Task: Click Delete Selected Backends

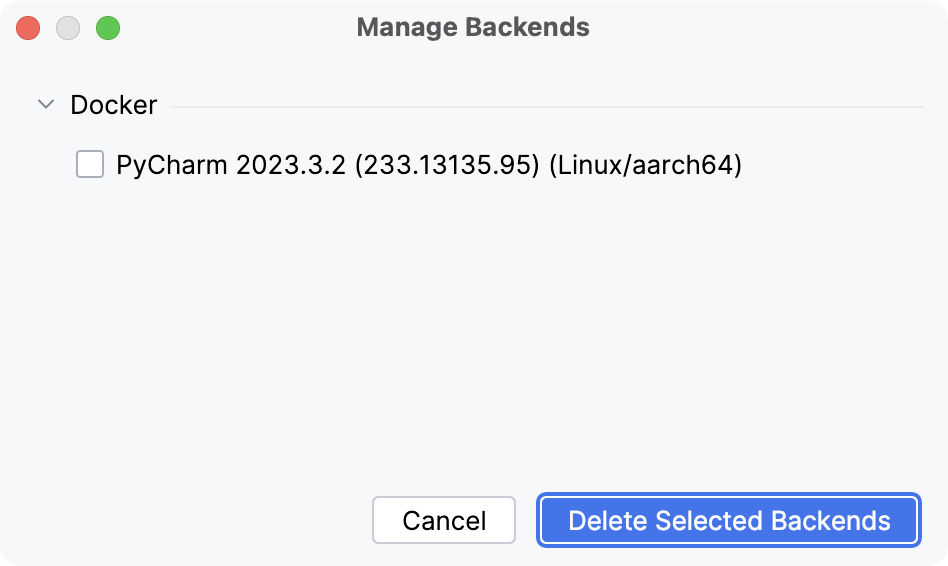Action: pos(729,521)
